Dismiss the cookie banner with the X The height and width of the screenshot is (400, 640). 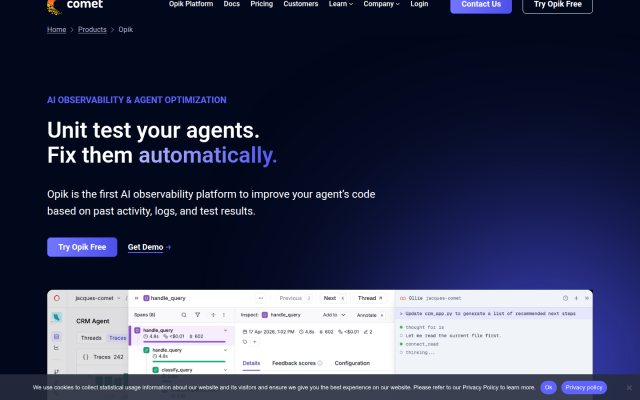pyautogui.click(x=629, y=387)
